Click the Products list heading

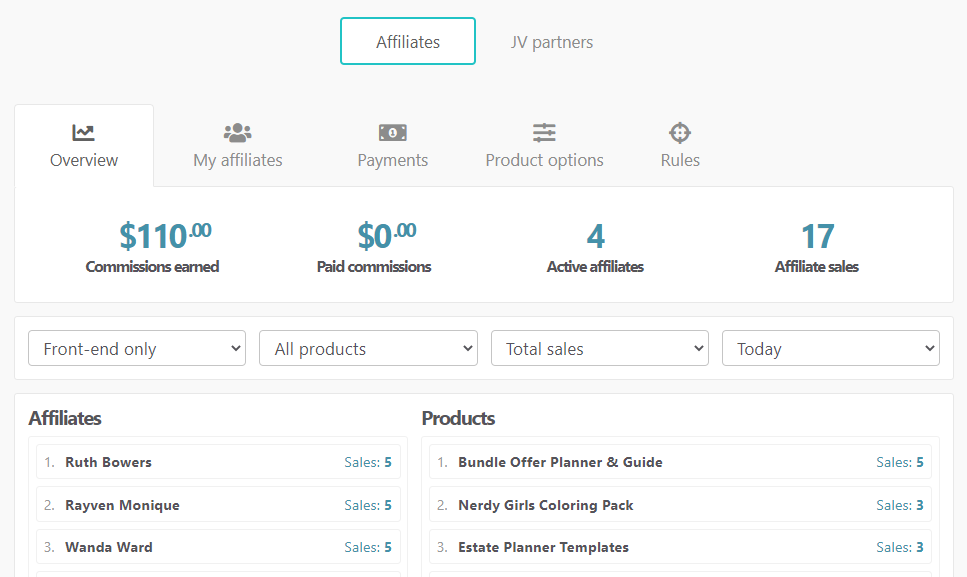point(458,419)
